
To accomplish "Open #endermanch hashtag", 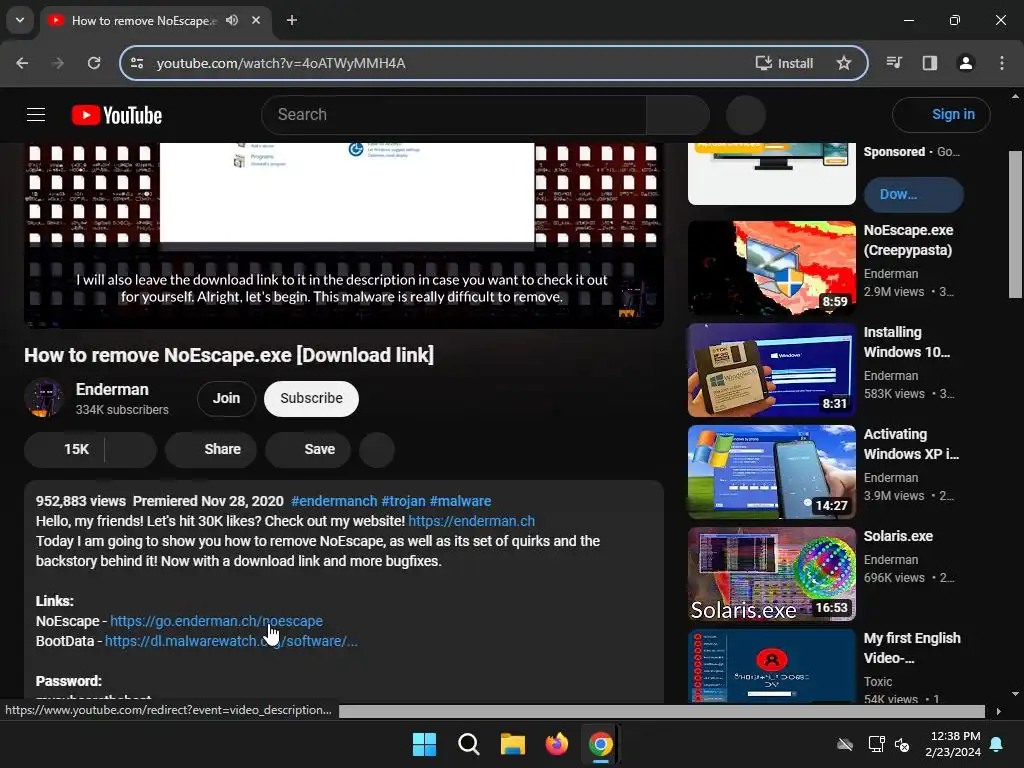I will [x=334, y=501].
